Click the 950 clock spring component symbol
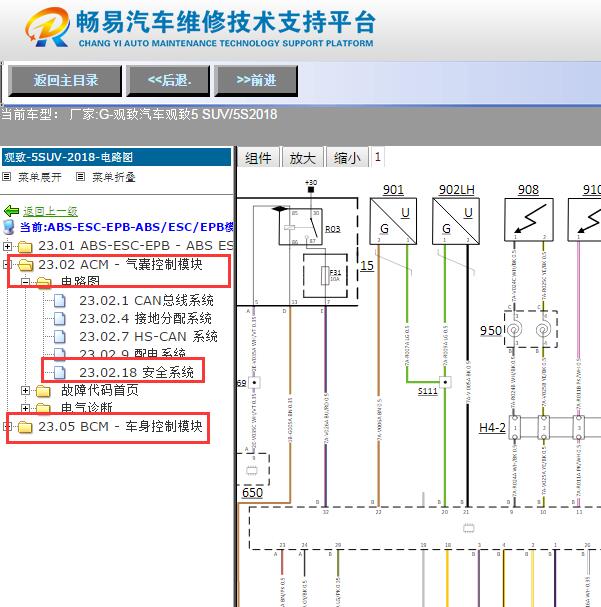The width and height of the screenshot is (601, 607). pos(531,329)
